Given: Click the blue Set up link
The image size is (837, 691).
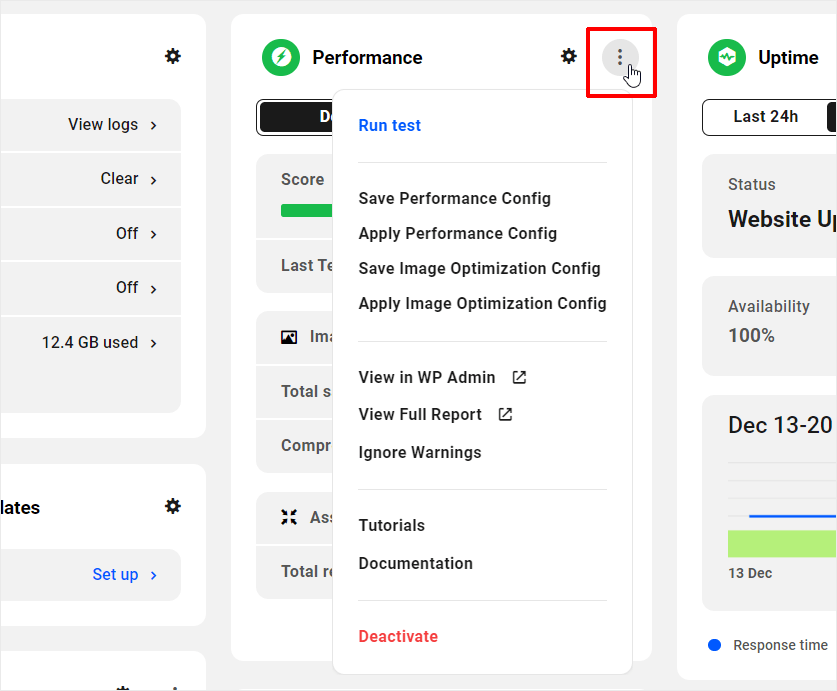Looking at the screenshot, I should point(115,574).
